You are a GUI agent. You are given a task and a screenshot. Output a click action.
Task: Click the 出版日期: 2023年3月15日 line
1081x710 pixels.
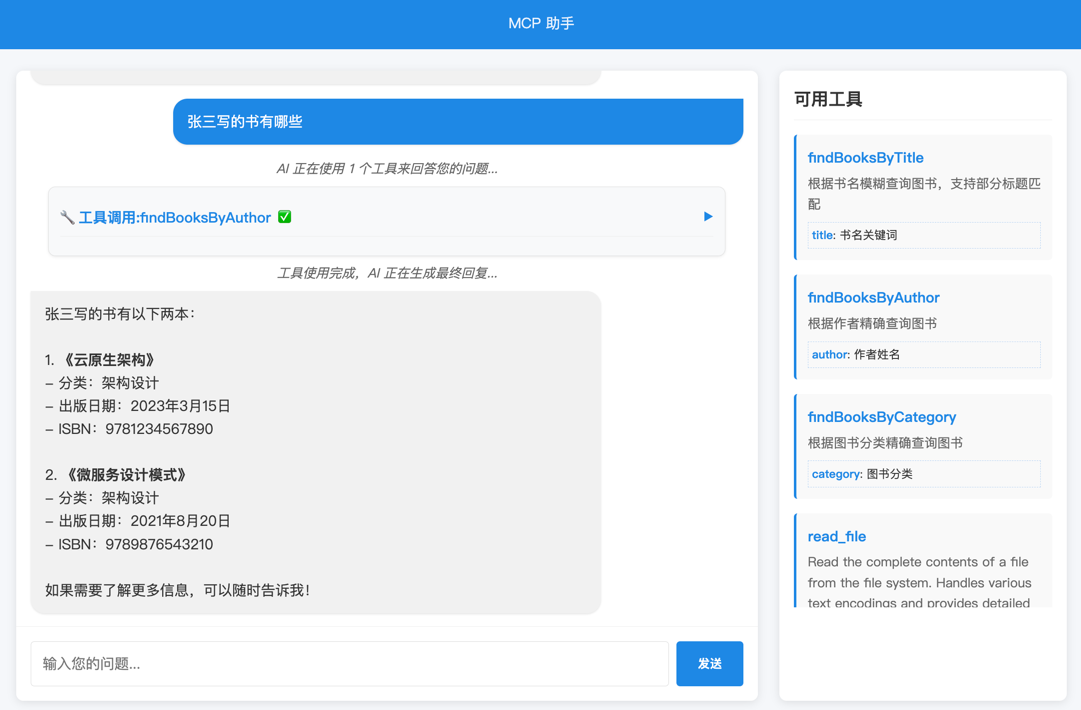(137, 406)
